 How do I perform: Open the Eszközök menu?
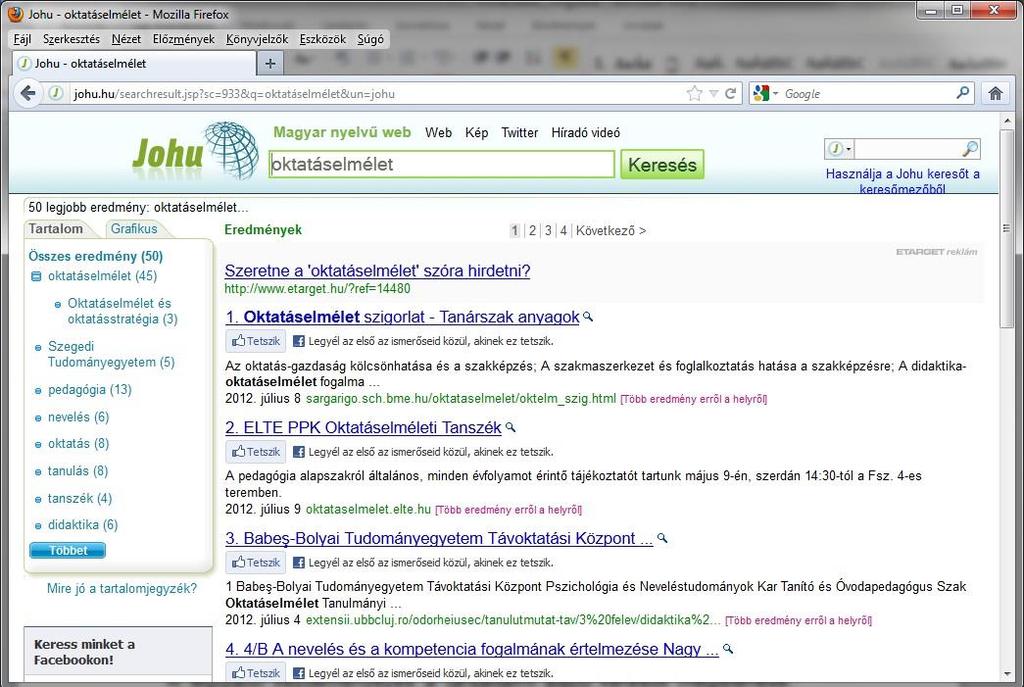click(x=323, y=39)
